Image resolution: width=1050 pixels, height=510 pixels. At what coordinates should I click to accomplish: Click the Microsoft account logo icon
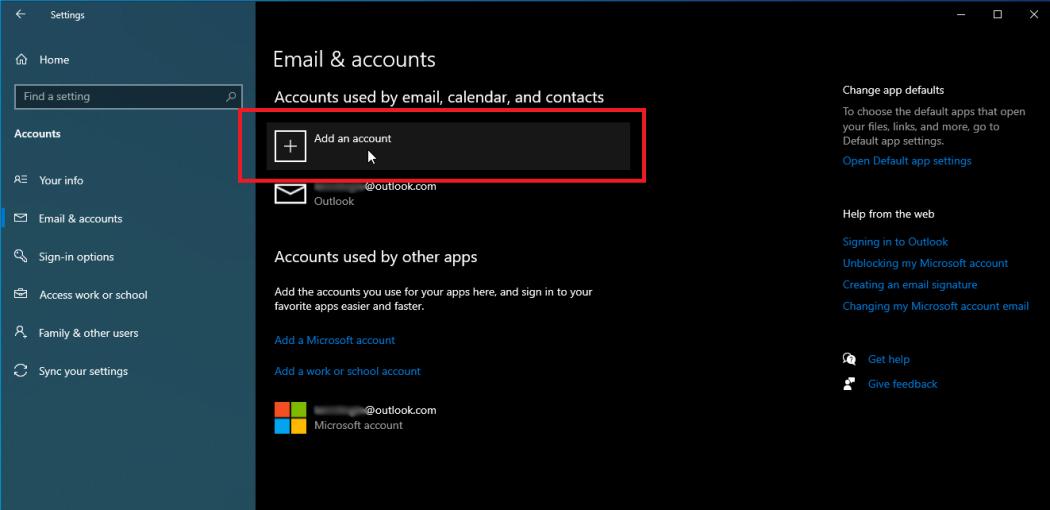click(x=291, y=418)
